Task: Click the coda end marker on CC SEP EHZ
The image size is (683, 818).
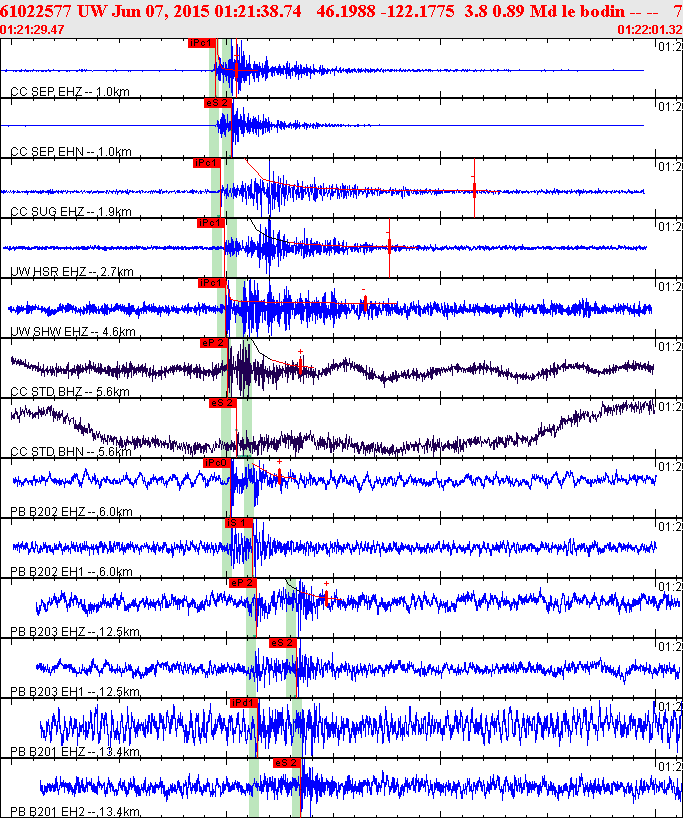Action: coord(236,68)
